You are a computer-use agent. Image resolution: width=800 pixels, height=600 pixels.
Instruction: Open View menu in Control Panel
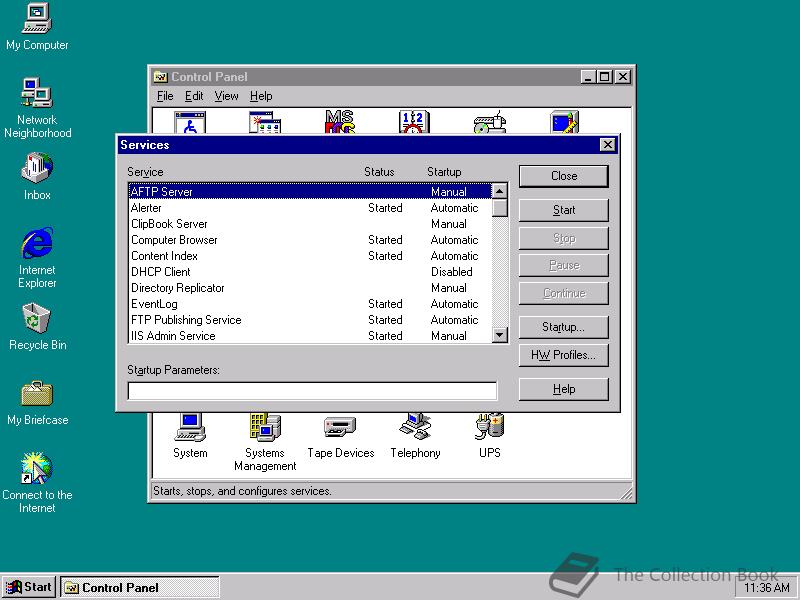click(226, 96)
